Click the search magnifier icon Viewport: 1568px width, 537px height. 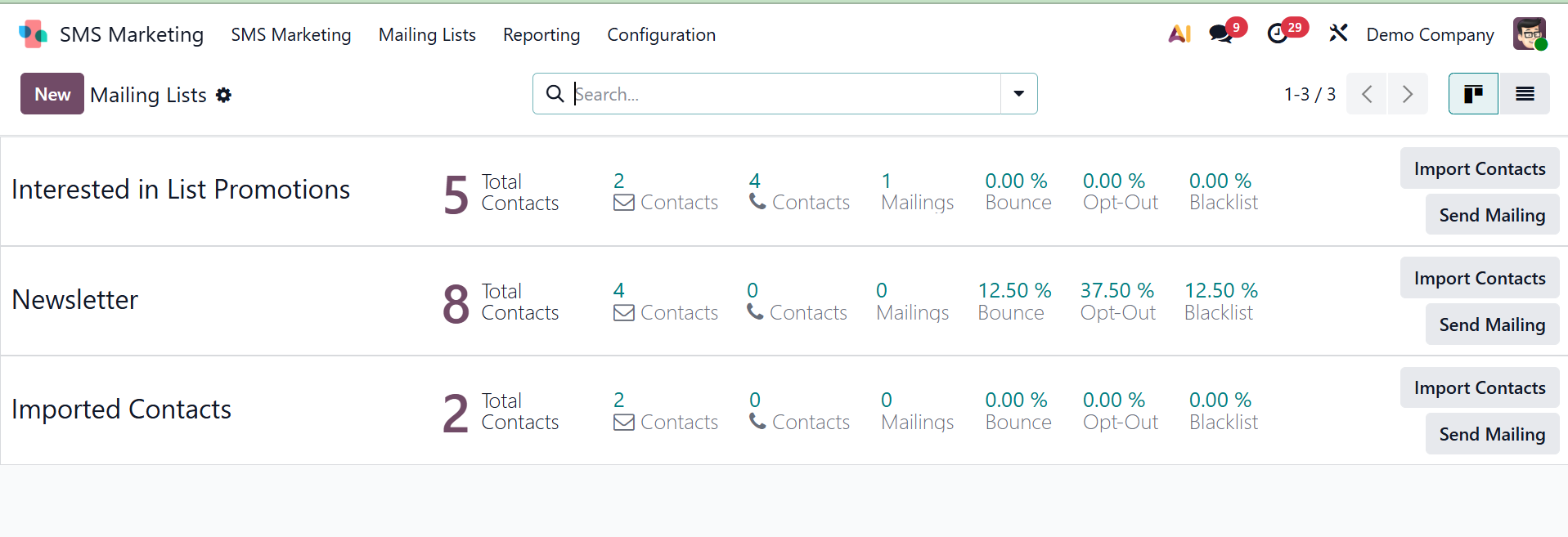pyautogui.click(x=555, y=94)
